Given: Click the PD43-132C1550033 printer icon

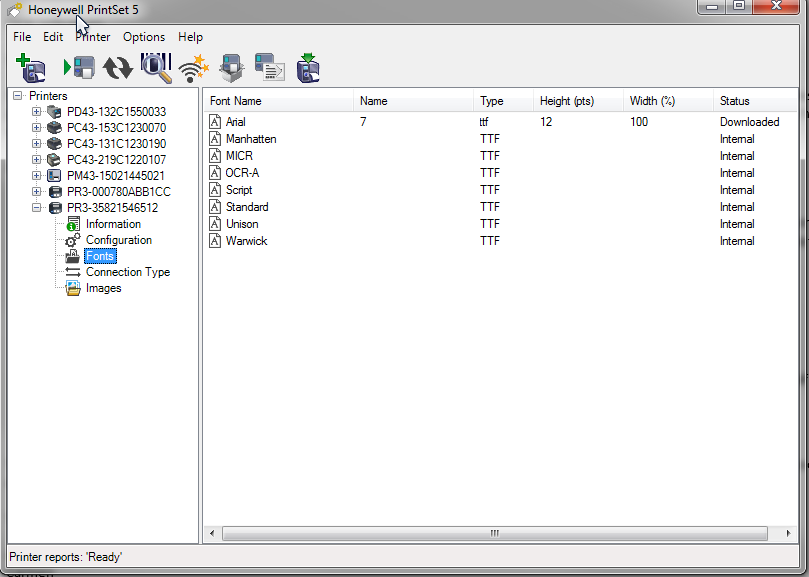Looking at the screenshot, I should (54, 111).
